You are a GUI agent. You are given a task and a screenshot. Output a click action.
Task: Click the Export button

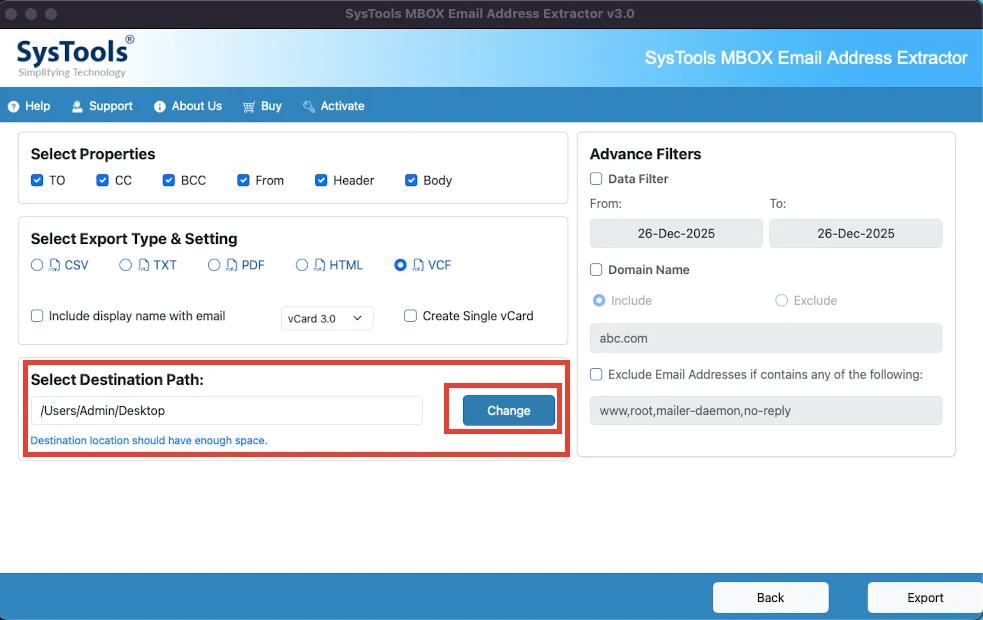click(925, 597)
